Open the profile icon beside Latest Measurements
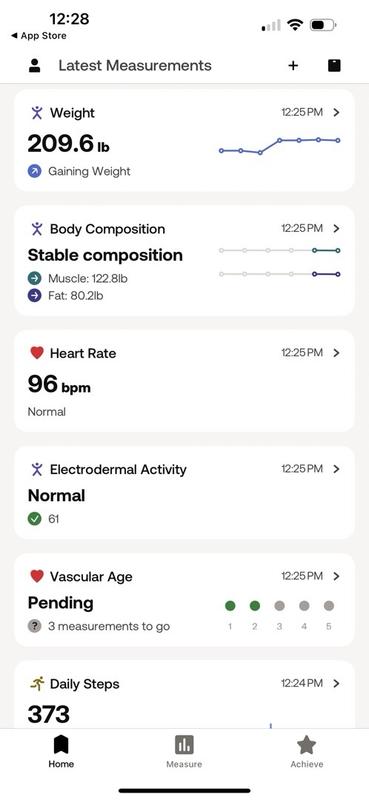 click(x=34, y=66)
